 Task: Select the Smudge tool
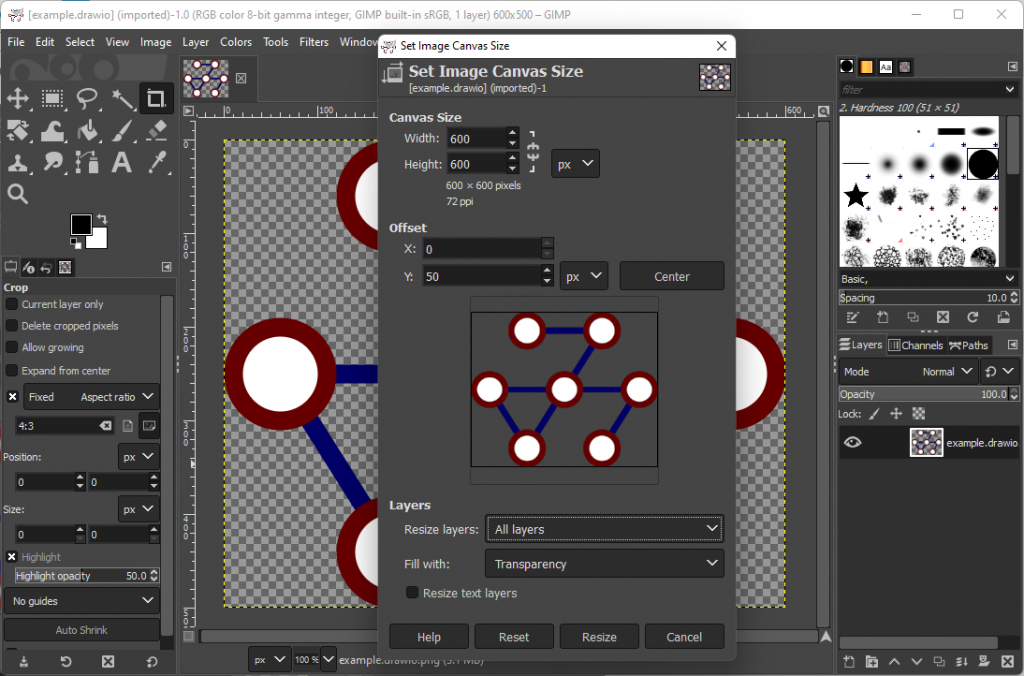pyautogui.click(x=52, y=162)
